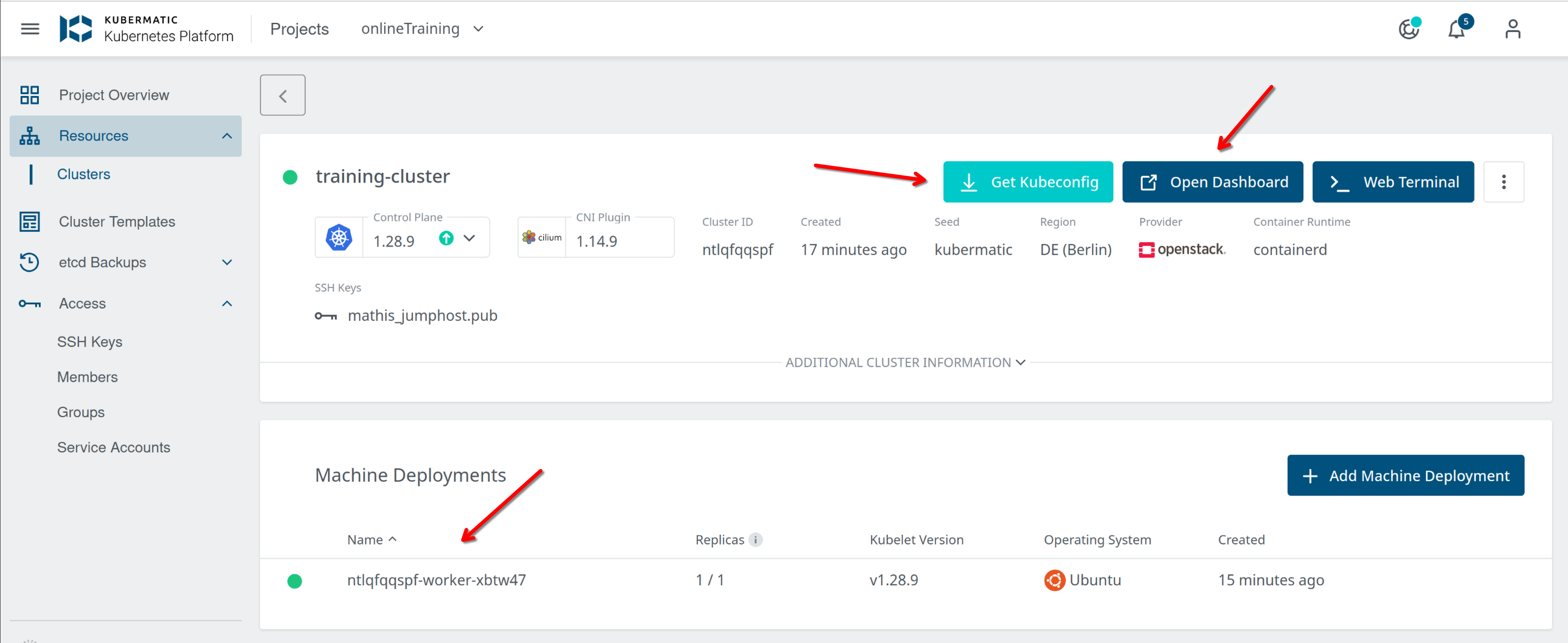Image resolution: width=1568 pixels, height=643 pixels.
Task: Click the notifications bell icon
Action: pos(1456,29)
